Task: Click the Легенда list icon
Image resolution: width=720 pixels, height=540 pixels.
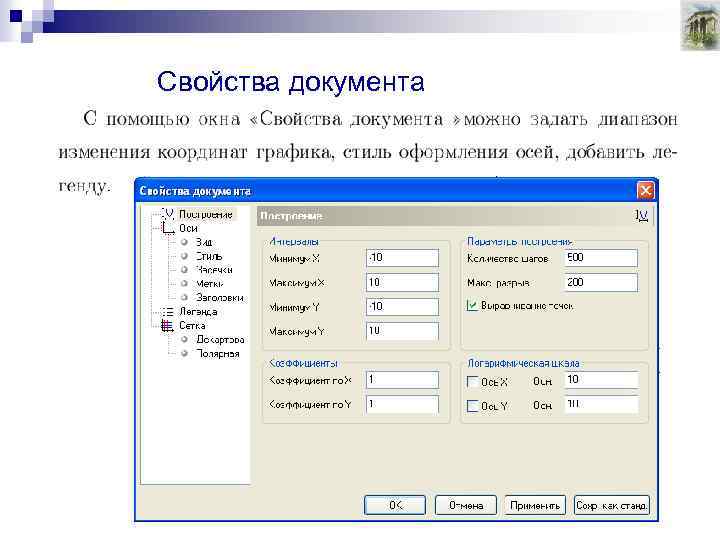Action: pos(168,312)
